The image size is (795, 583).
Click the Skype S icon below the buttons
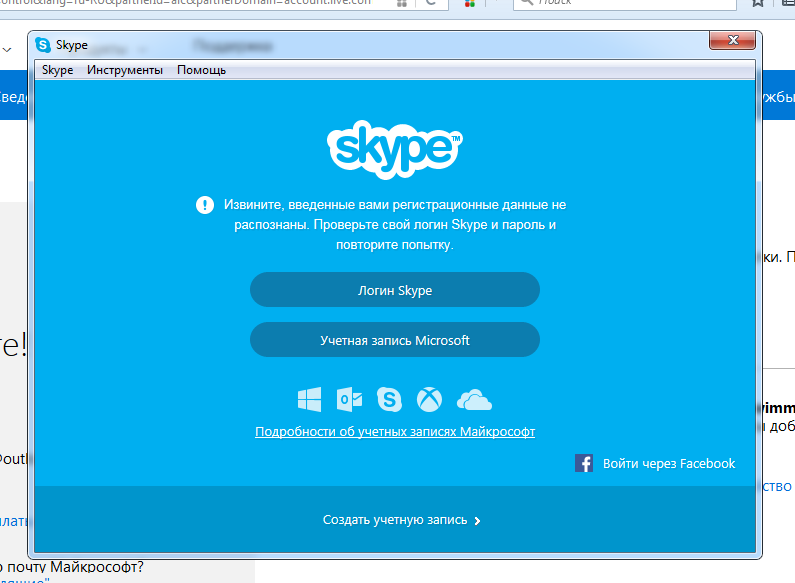pos(389,399)
